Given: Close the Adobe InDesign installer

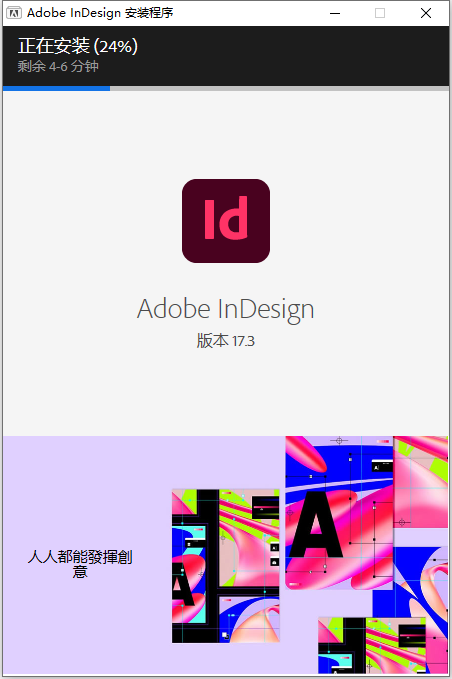Looking at the screenshot, I should pyautogui.click(x=426, y=13).
